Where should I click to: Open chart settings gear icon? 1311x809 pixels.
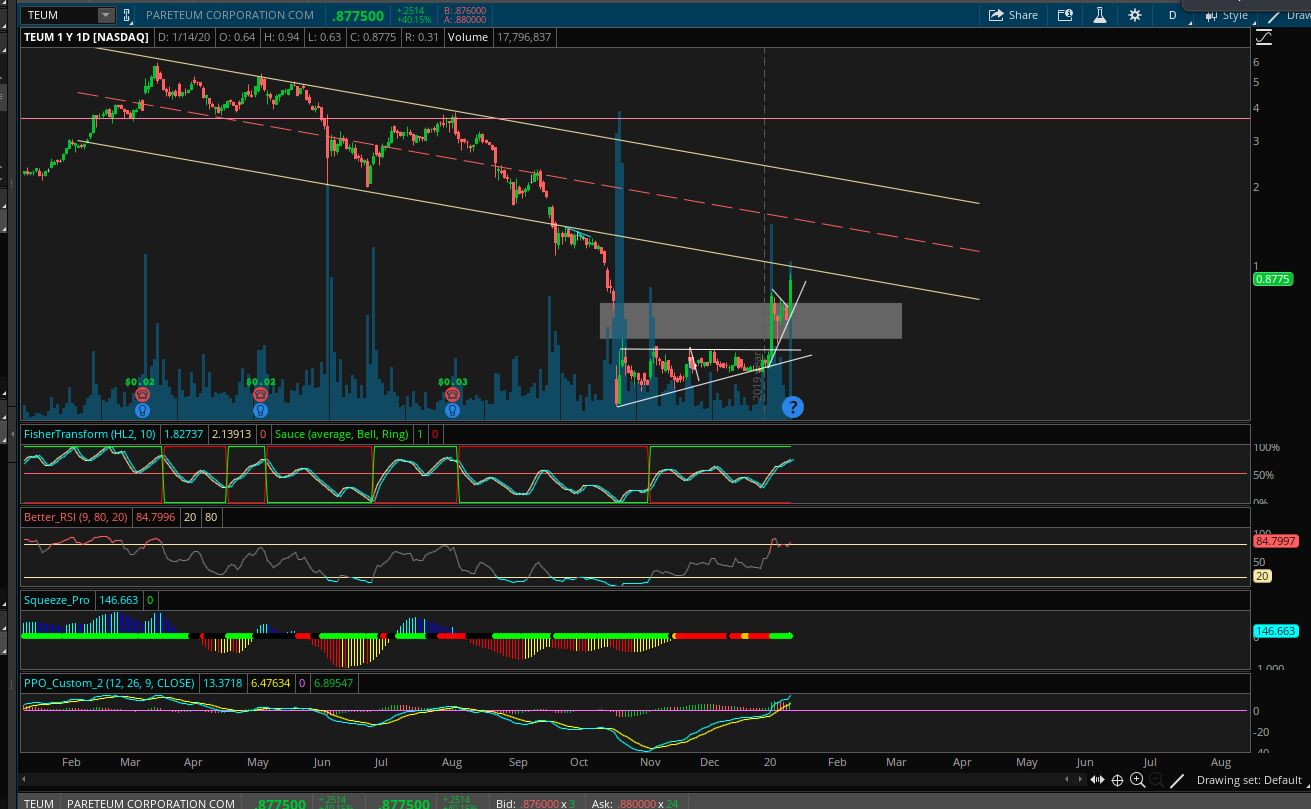coord(1134,15)
